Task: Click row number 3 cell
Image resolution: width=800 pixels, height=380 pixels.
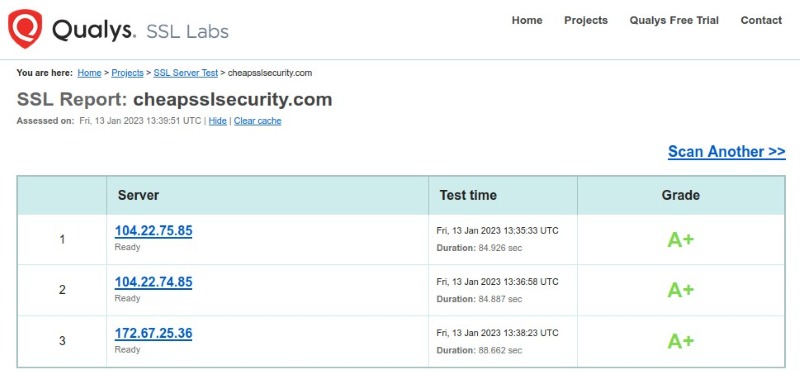Action: 62,341
